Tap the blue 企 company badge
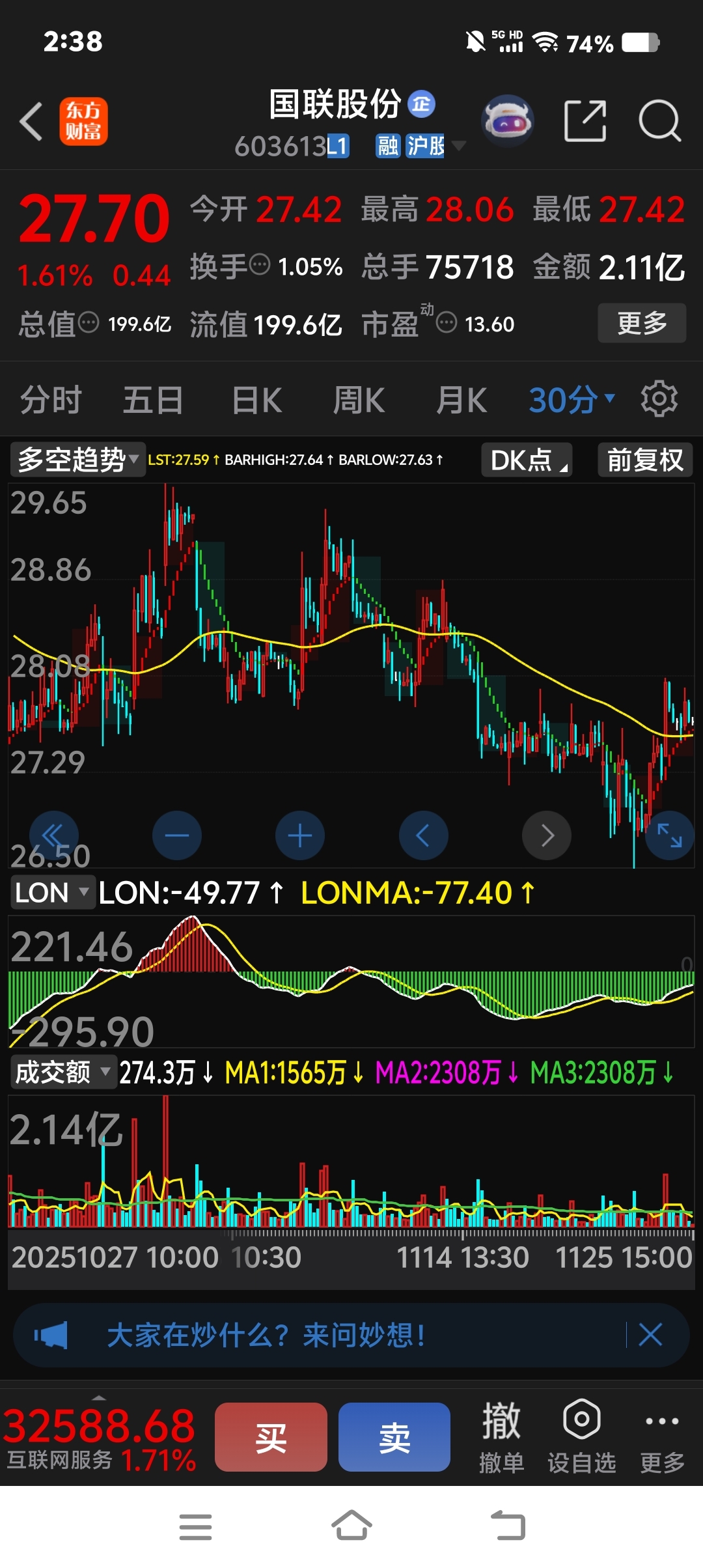Viewport: 703px width, 1568px height. (421, 104)
